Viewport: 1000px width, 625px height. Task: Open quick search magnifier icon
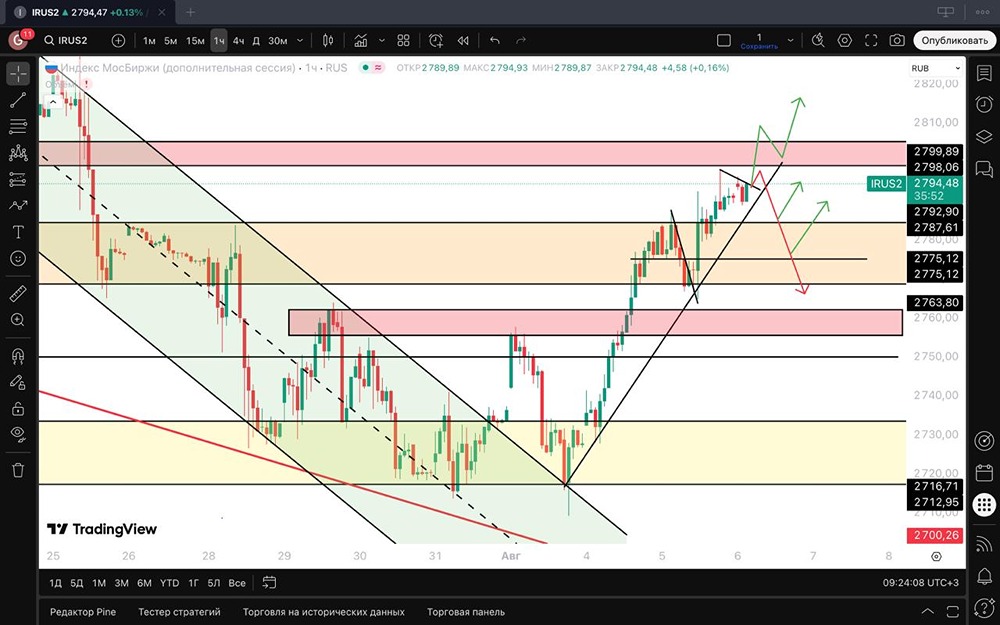818,40
